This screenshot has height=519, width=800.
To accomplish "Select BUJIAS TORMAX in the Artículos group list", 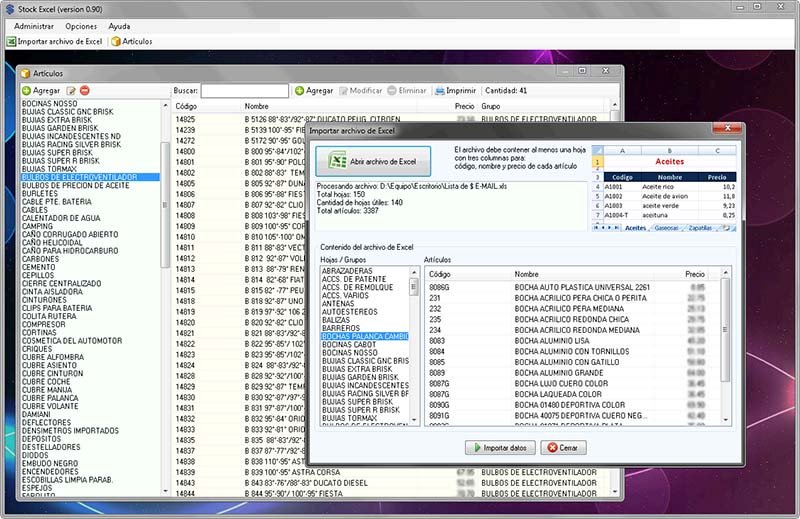I will [x=49, y=169].
